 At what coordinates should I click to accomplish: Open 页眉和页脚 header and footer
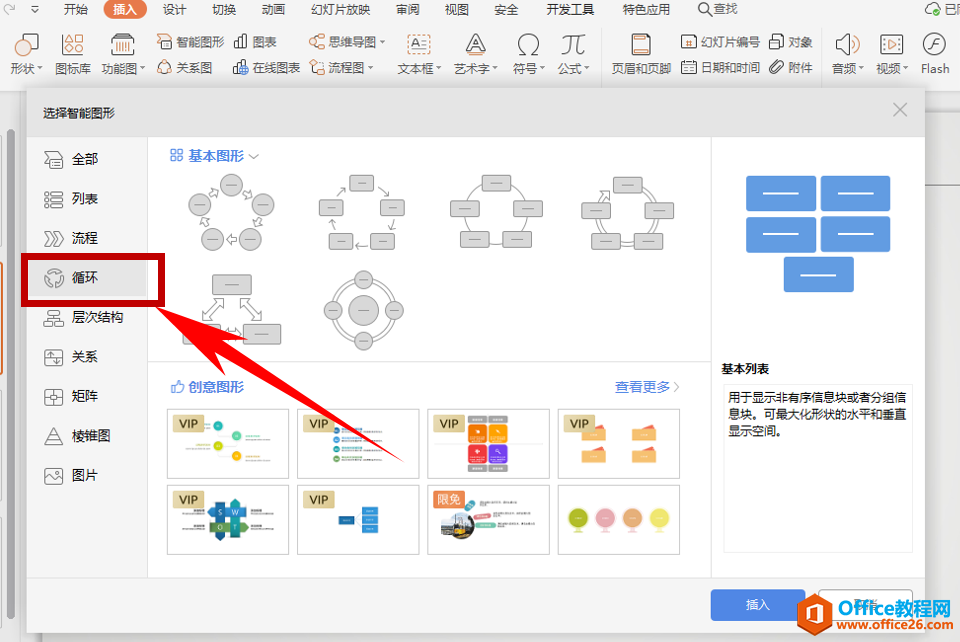641,54
